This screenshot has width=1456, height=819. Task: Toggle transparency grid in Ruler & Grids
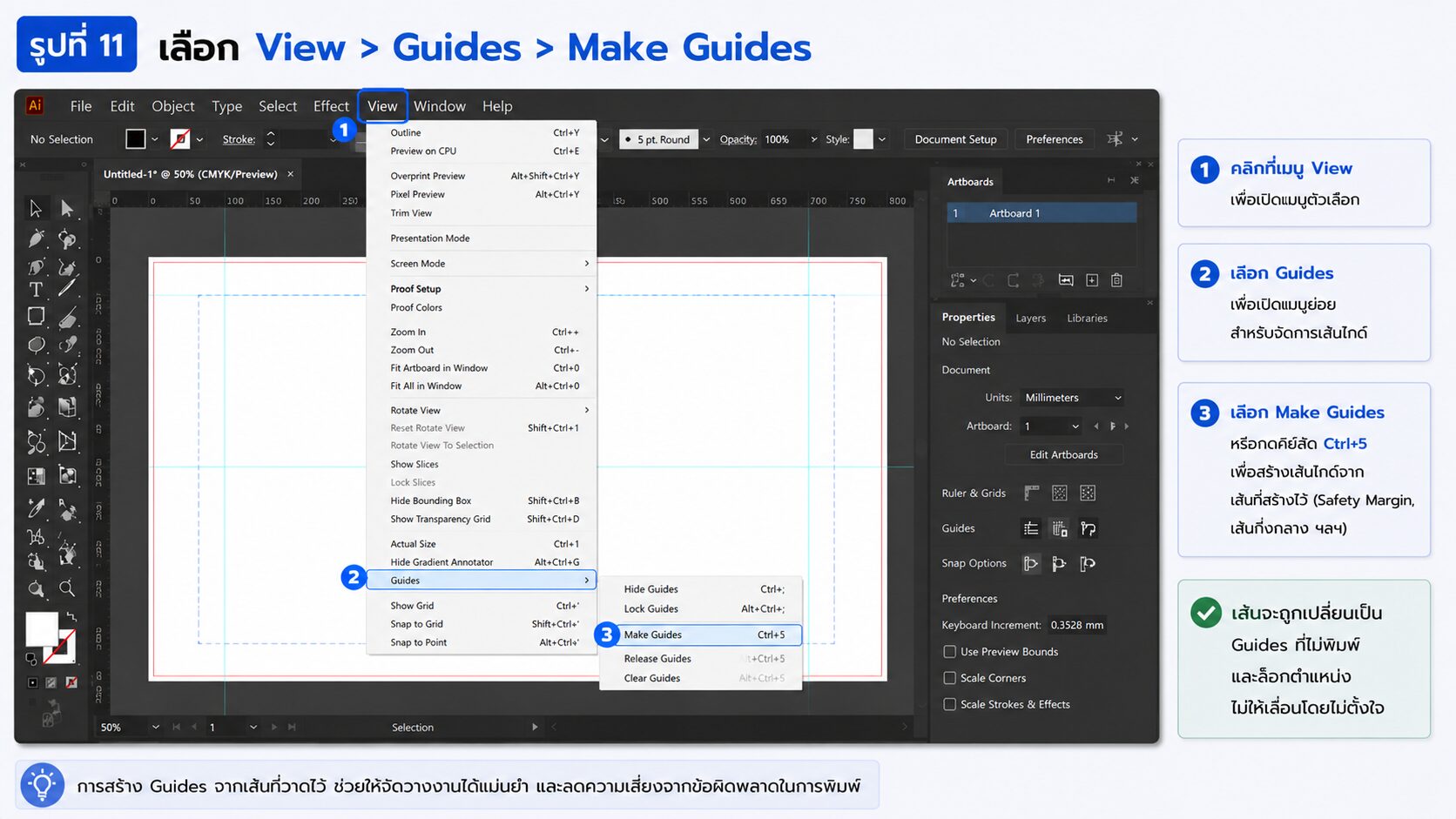pyautogui.click(x=1088, y=493)
